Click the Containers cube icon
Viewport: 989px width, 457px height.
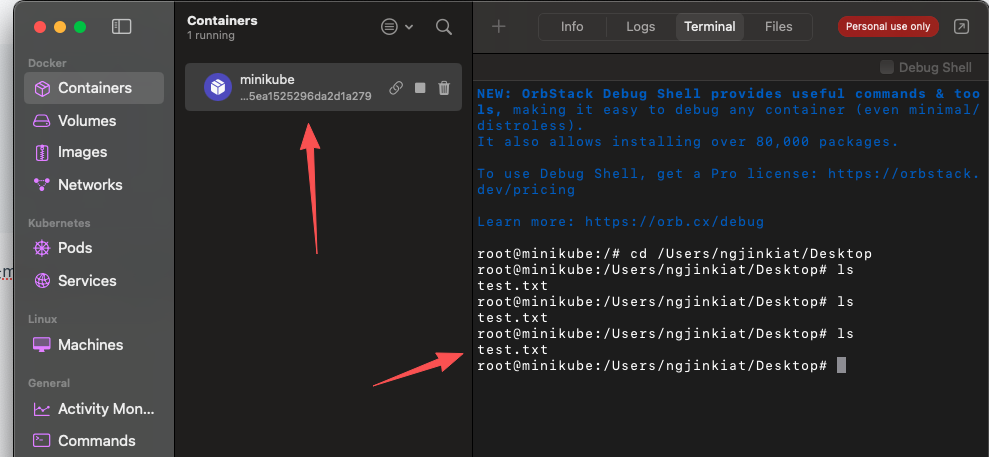click(42, 88)
